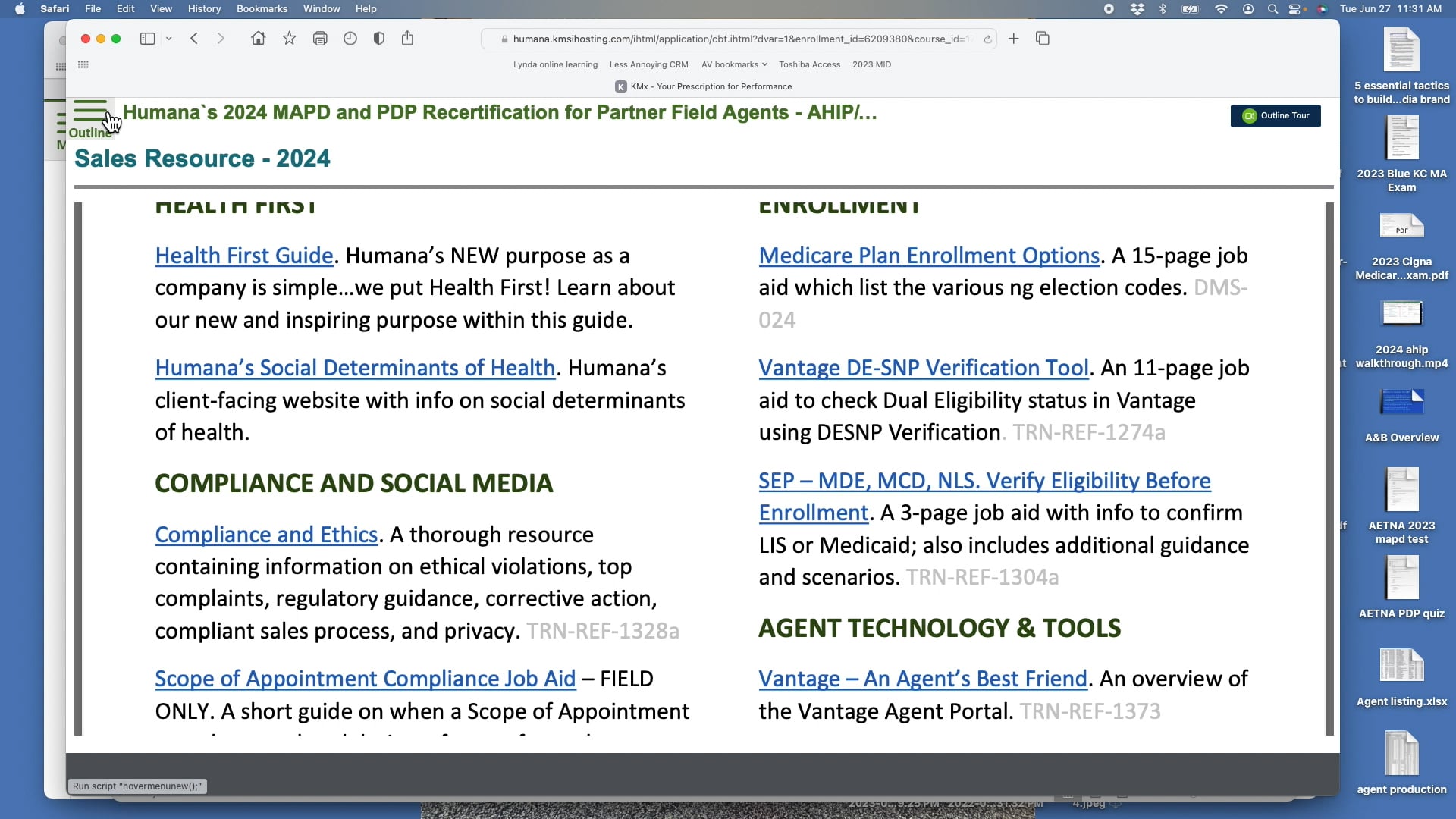
Task: Open the Bookmarks menu
Action: pyautogui.click(x=262, y=8)
